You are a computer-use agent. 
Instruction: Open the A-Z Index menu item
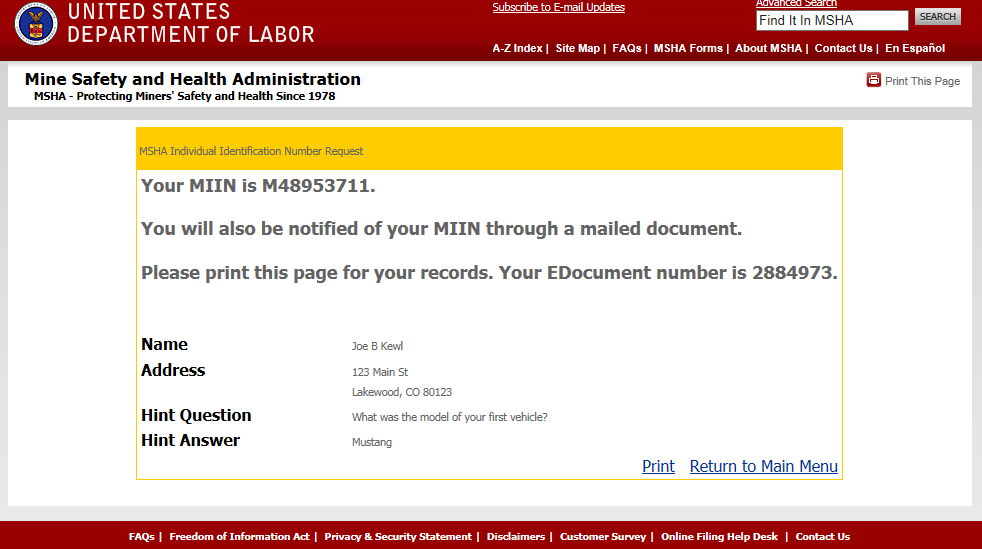517,48
